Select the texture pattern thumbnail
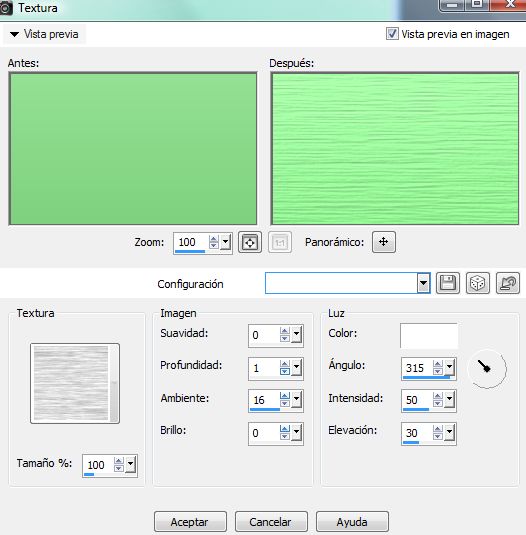The image size is (526, 535). 75,384
